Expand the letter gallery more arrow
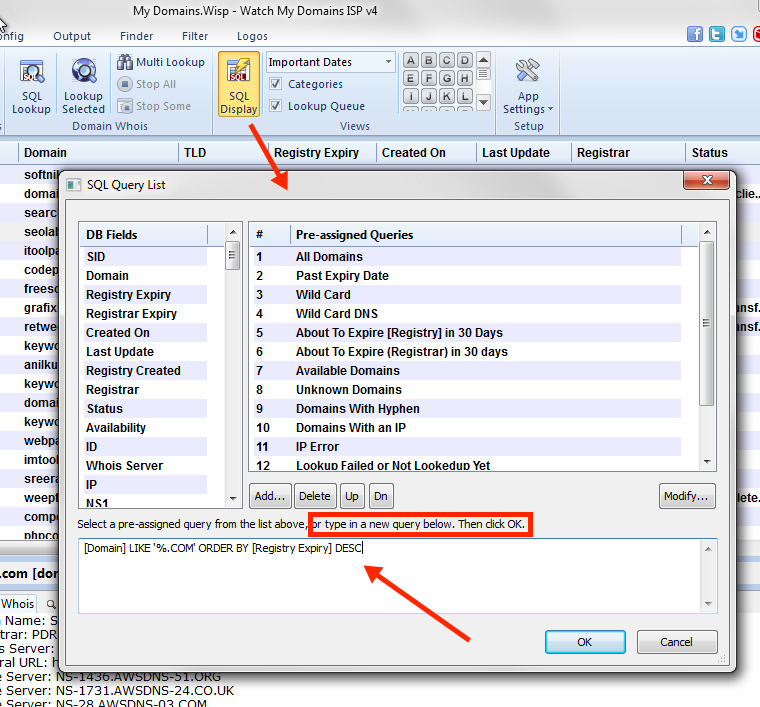 (483, 102)
